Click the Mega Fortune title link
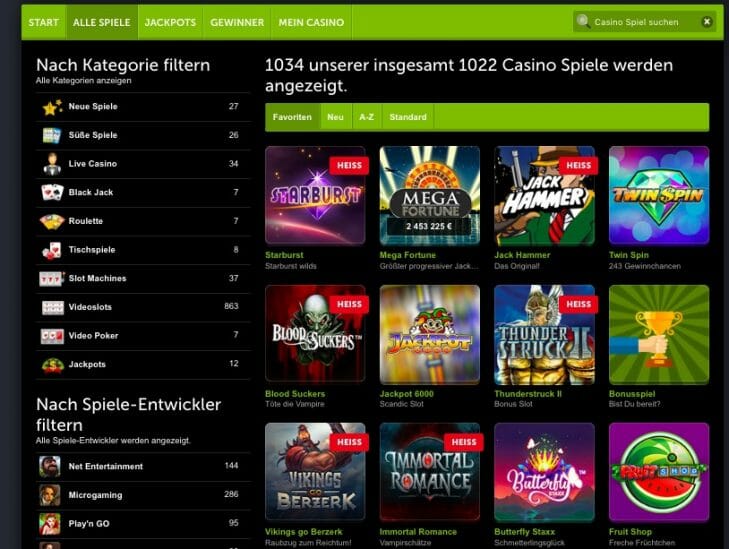The image size is (729, 549). tap(408, 255)
